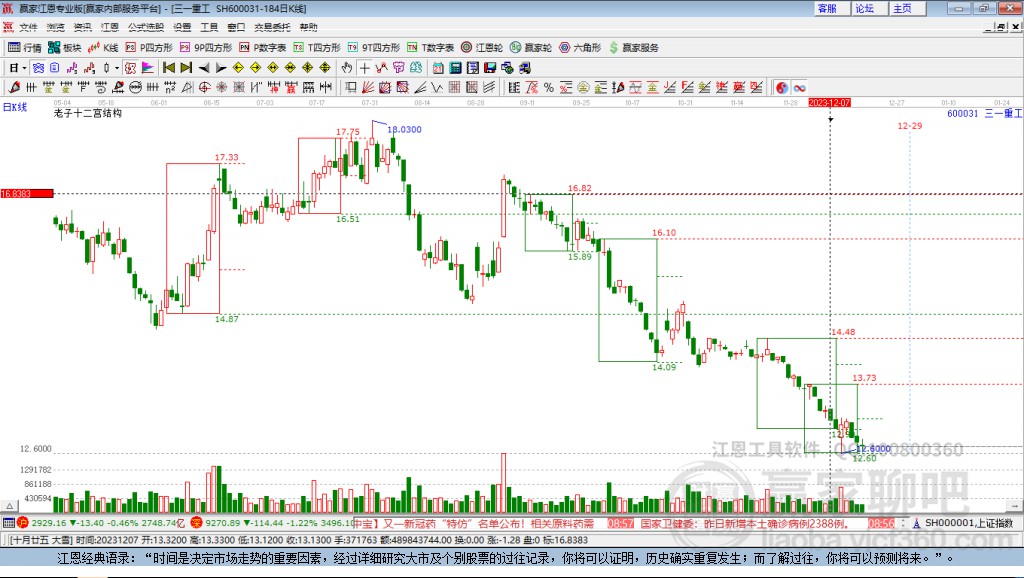Jump to the first bar with the skip-to-start icon
1024x578 pixels.
pos(168,68)
